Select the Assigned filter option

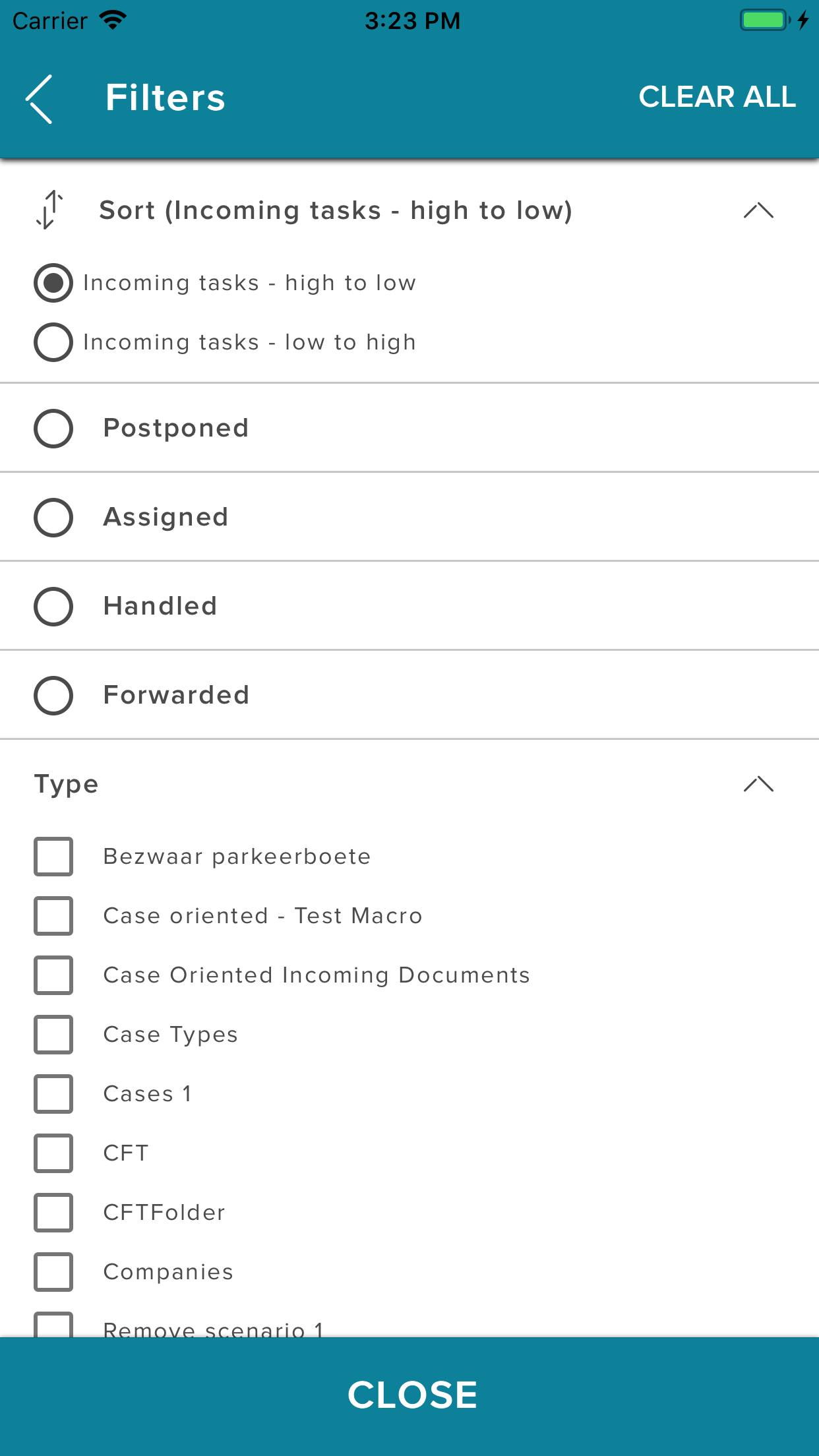53,517
